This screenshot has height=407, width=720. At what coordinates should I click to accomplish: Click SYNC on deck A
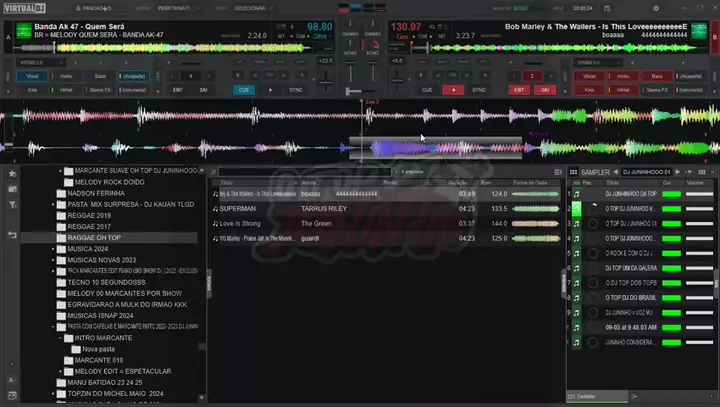(296, 90)
